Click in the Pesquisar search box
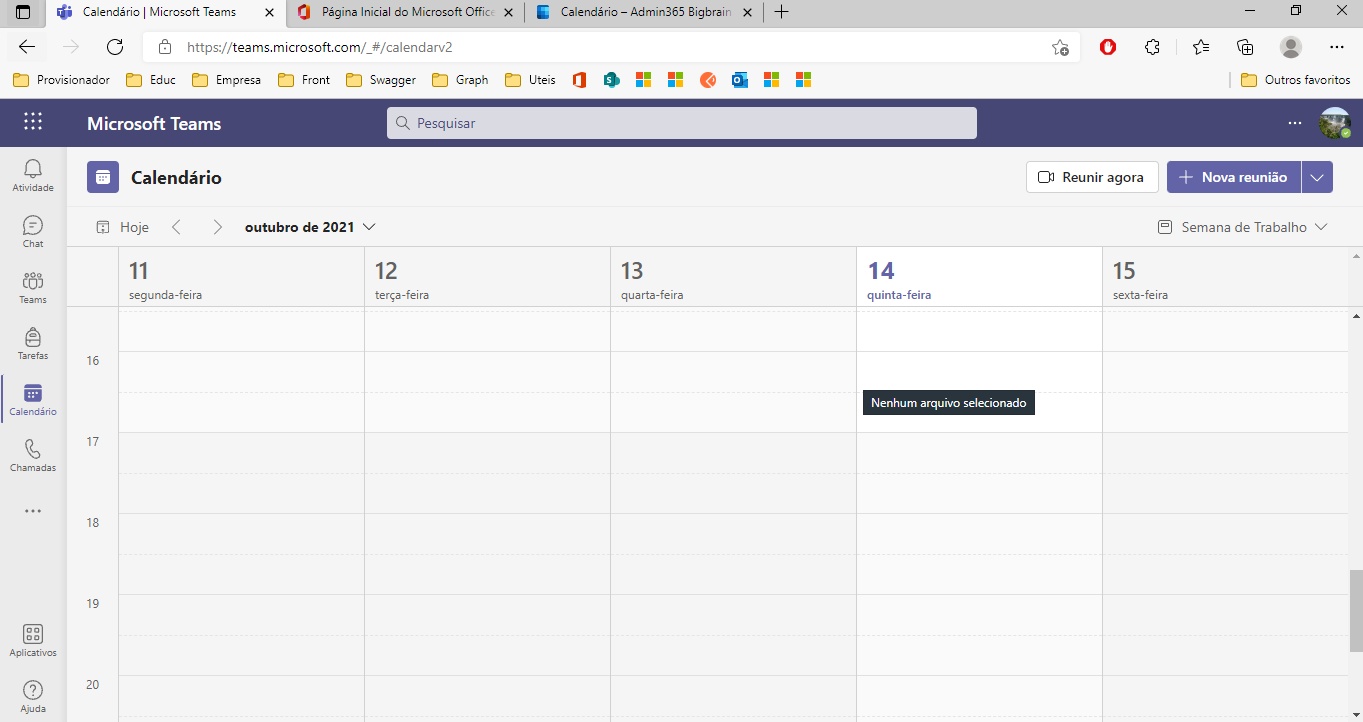The height and width of the screenshot is (722, 1363). click(x=682, y=123)
